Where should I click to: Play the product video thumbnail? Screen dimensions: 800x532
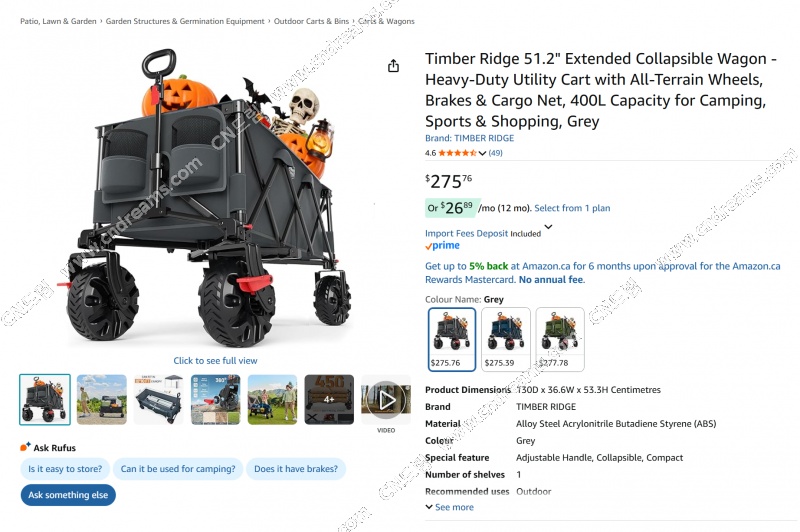pyautogui.click(x=386, y=400)
